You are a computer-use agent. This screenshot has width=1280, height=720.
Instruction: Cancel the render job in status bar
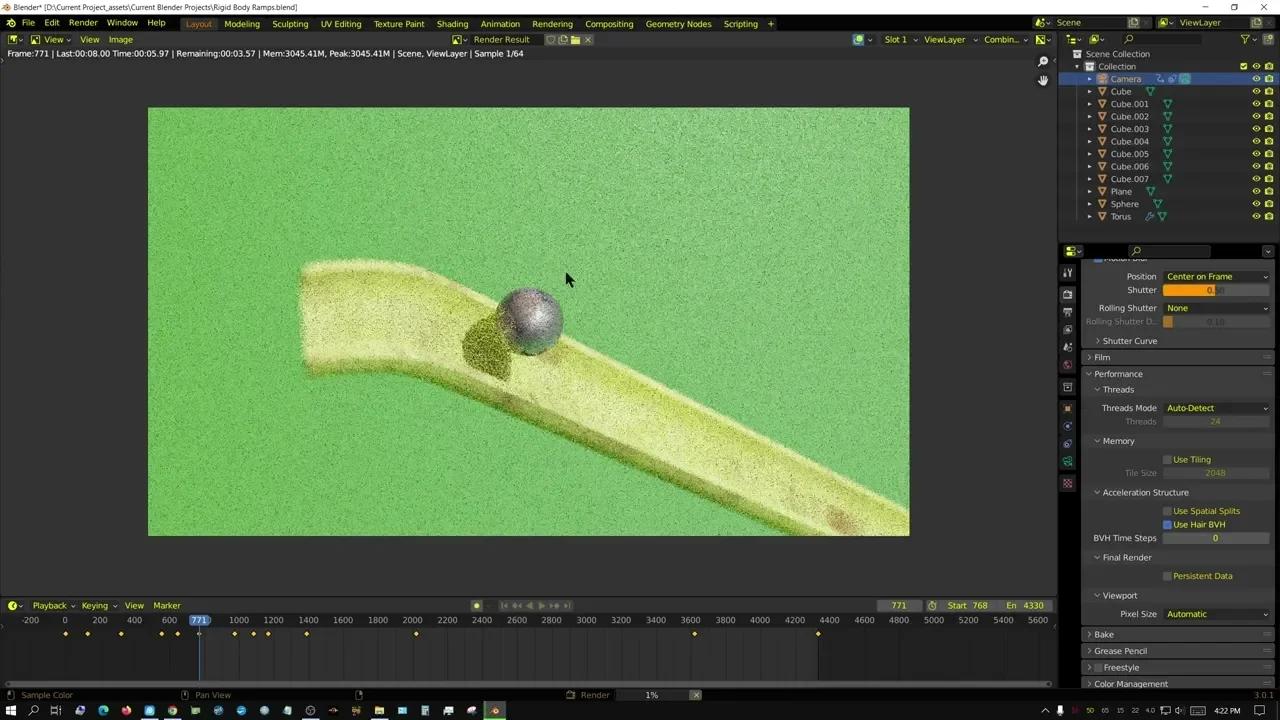(696, 695)
